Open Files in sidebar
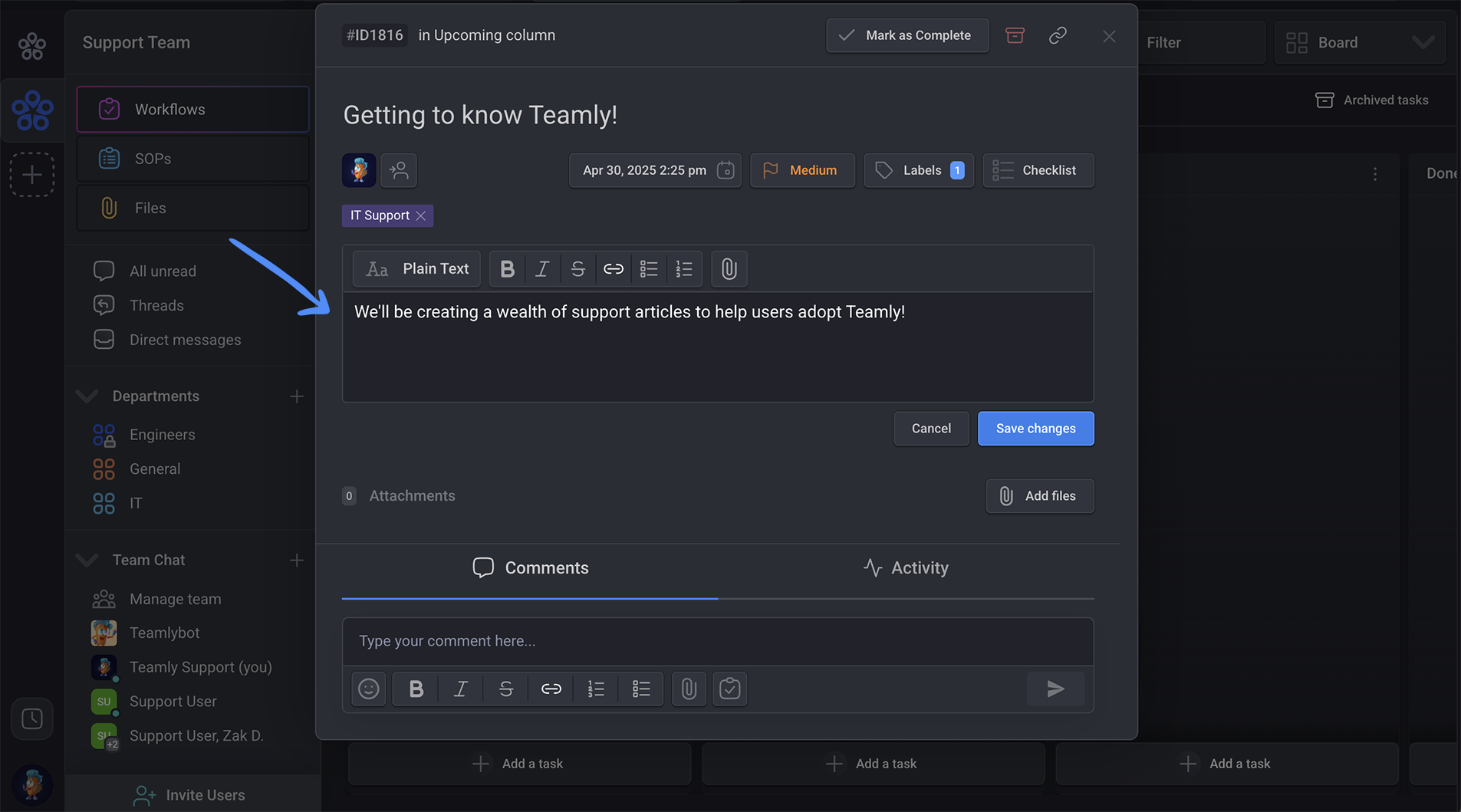Screen dimensions: 1461x812 192,208
